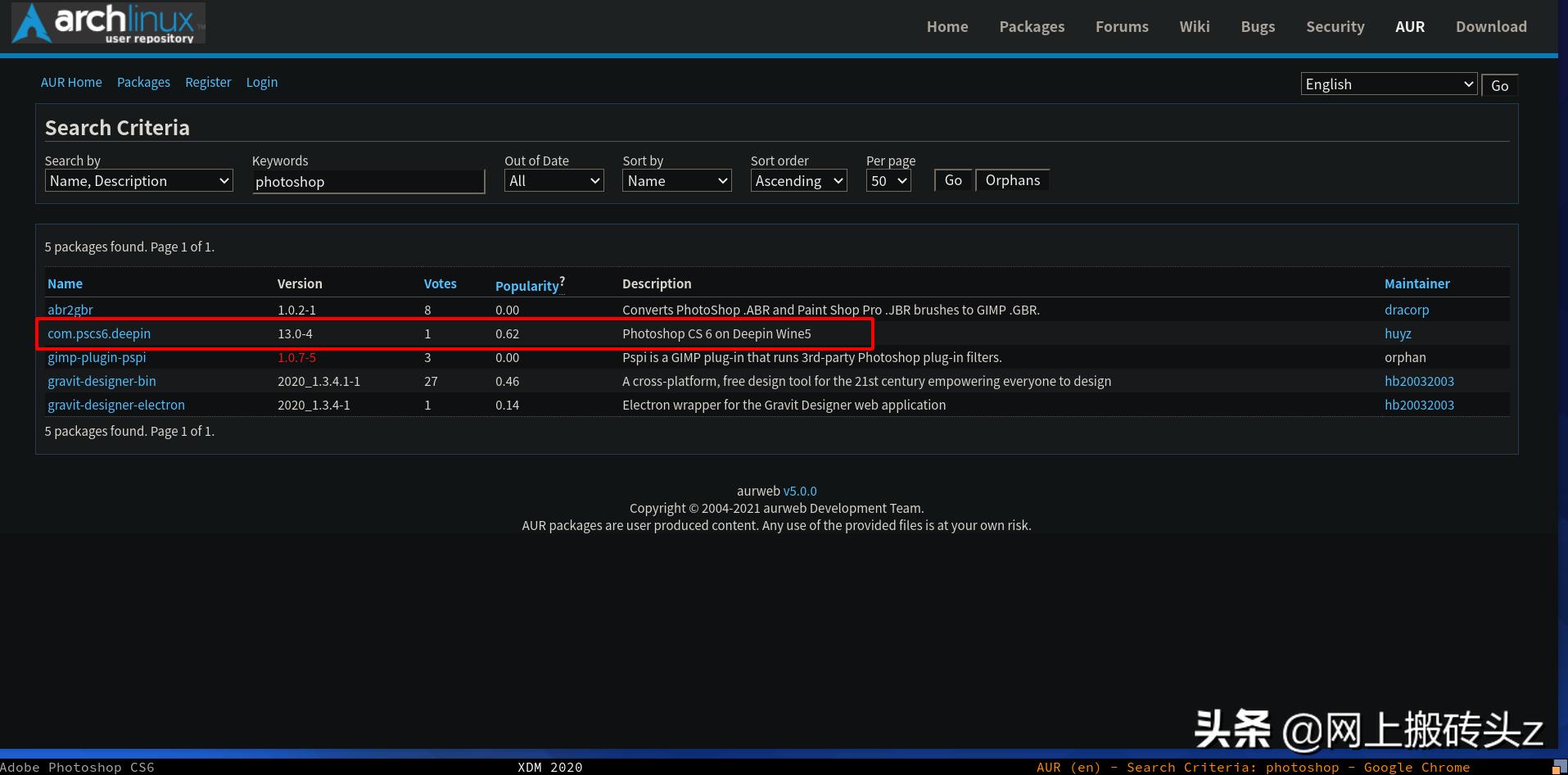Open the com.pscs6.deepin package link
Screen dimensions: 1568x775
point(99,333)
